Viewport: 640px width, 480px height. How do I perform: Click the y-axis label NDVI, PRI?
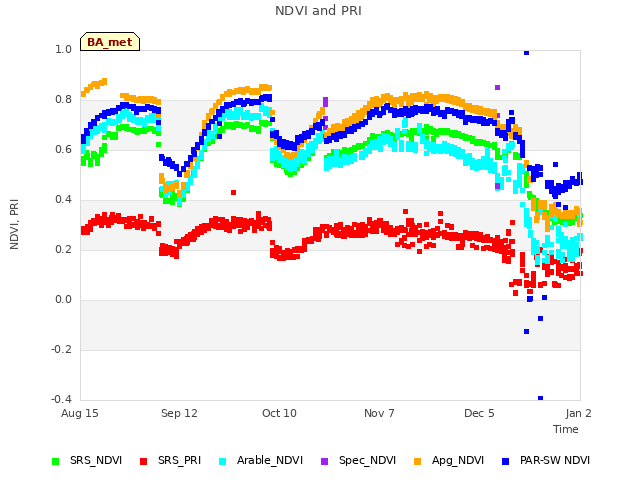point(14,224)
